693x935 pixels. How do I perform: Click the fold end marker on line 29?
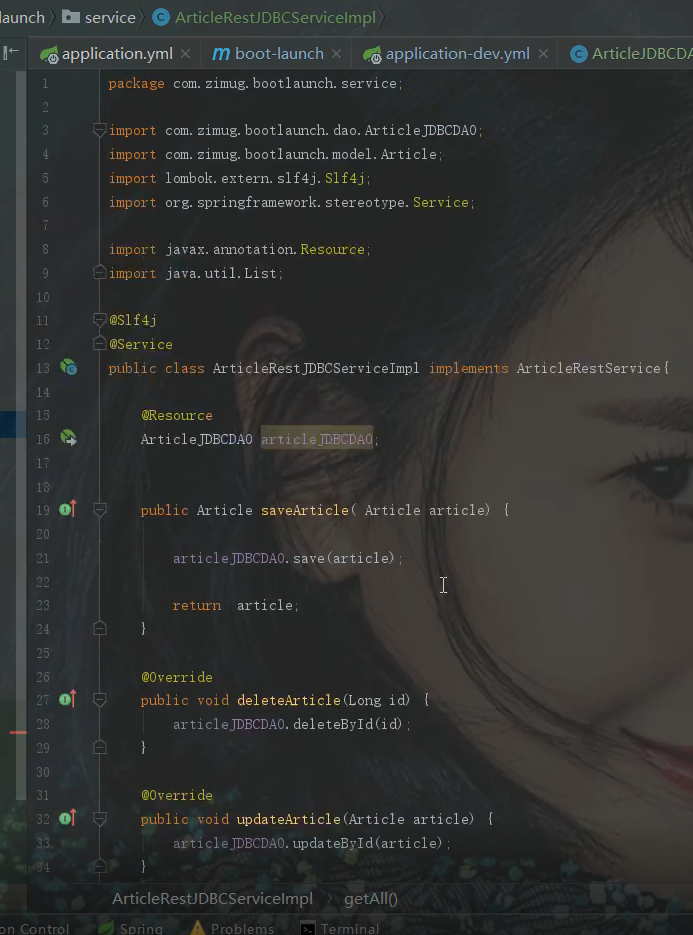coord(100,747)
